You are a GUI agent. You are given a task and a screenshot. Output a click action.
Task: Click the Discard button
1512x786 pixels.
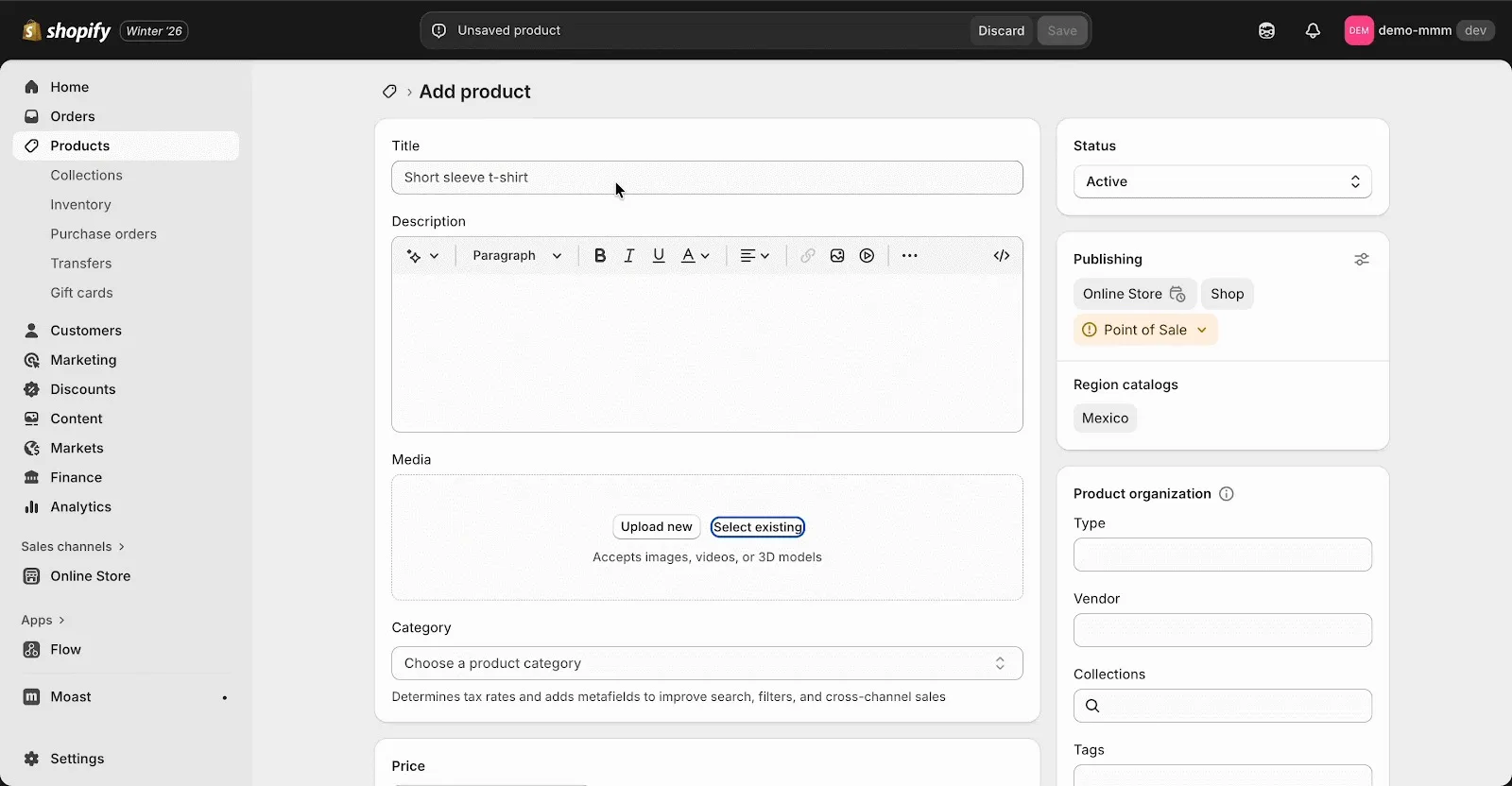click(x=1001, y=30)
